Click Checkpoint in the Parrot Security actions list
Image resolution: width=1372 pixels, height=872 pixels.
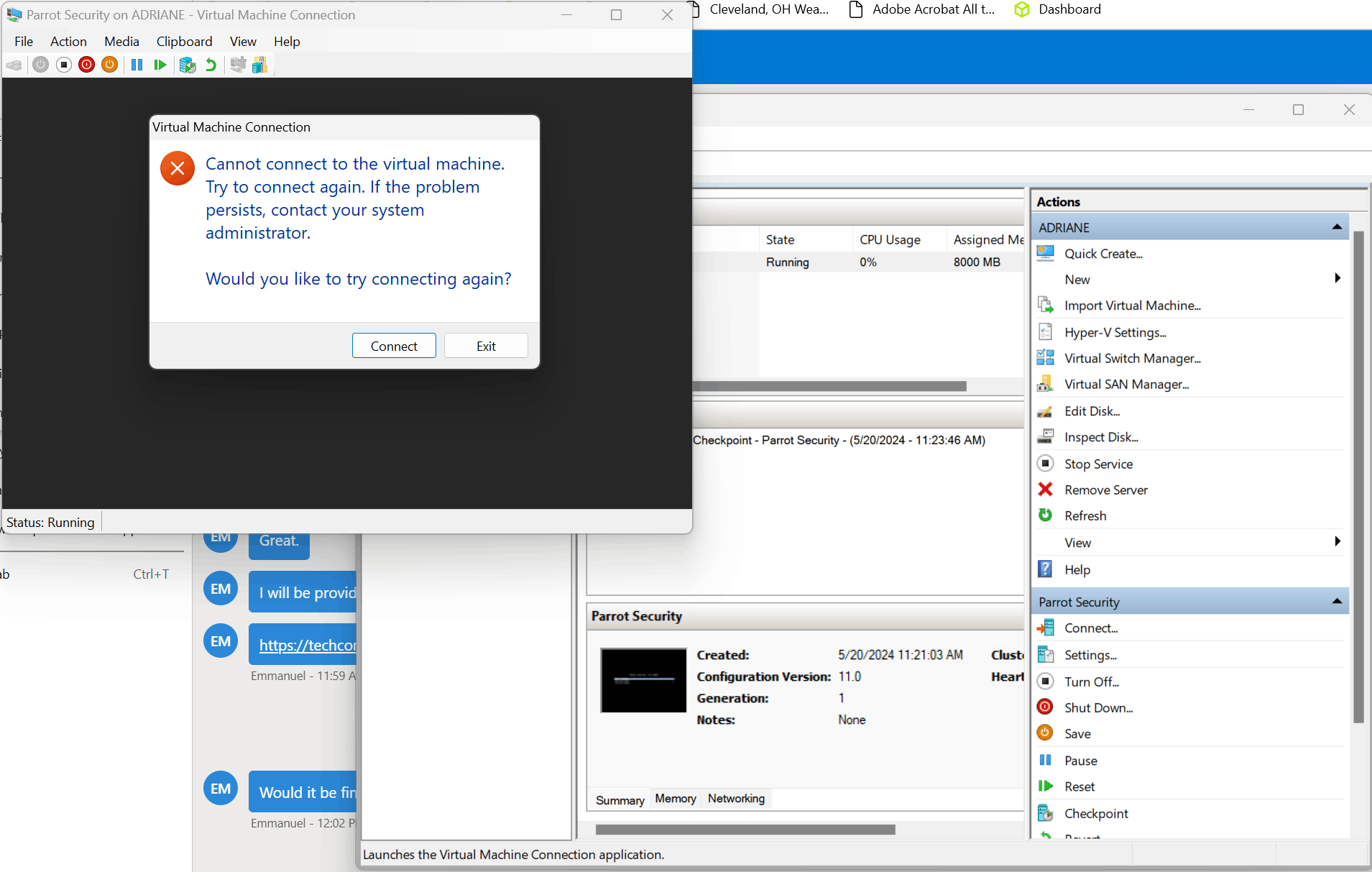tap(1096, 814)
